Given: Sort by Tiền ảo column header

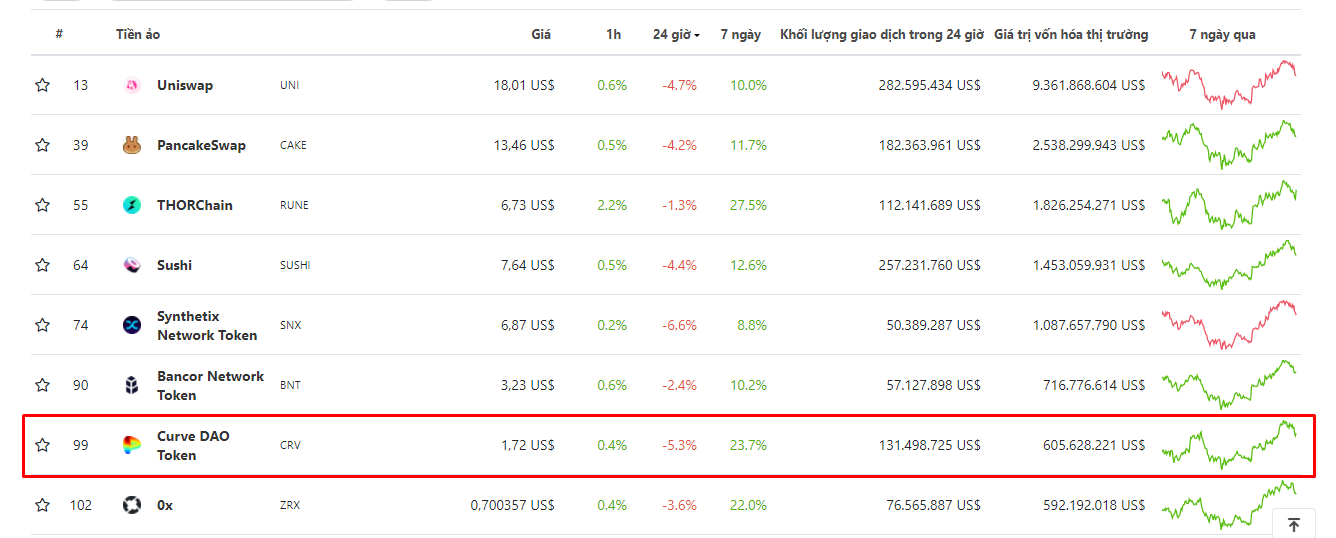Looking at the screenshot, I should pos(138,34).
